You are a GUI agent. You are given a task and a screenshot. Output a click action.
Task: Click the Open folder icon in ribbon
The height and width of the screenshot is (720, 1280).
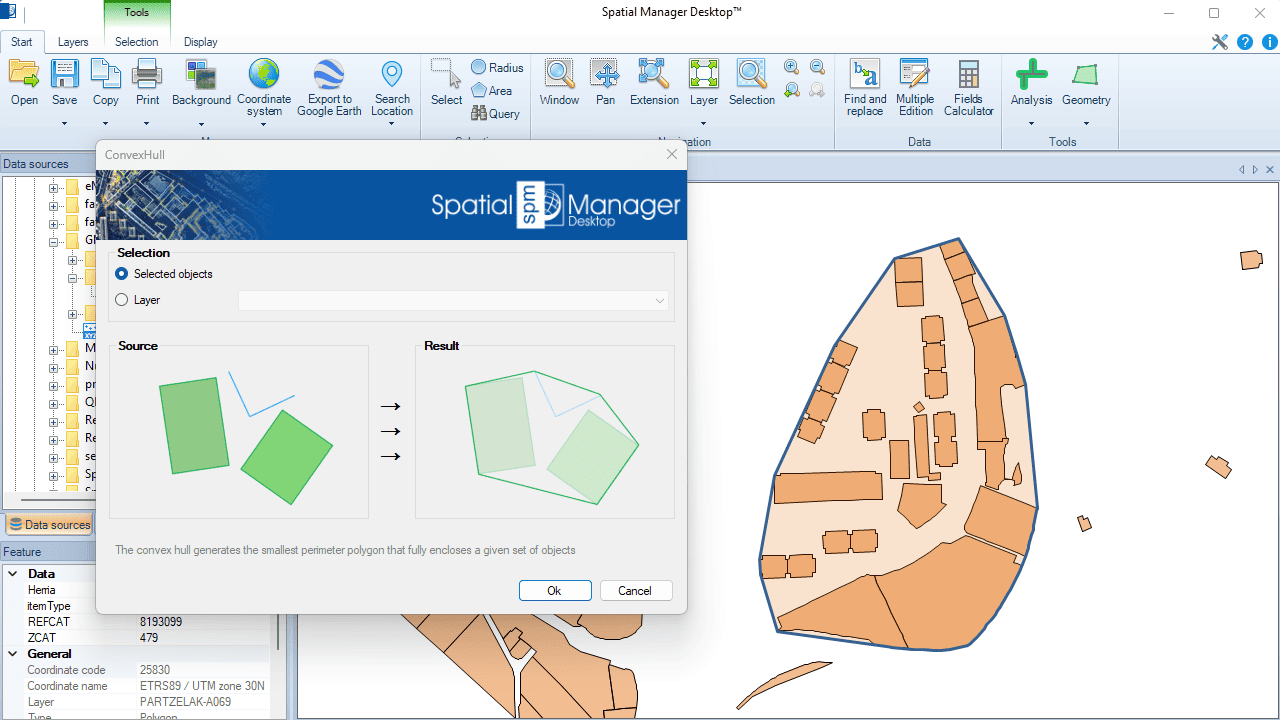point(24,74)
